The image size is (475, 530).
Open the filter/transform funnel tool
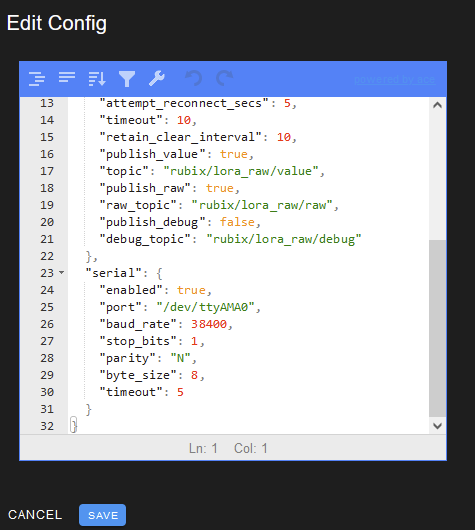click(x=127, y=79)
